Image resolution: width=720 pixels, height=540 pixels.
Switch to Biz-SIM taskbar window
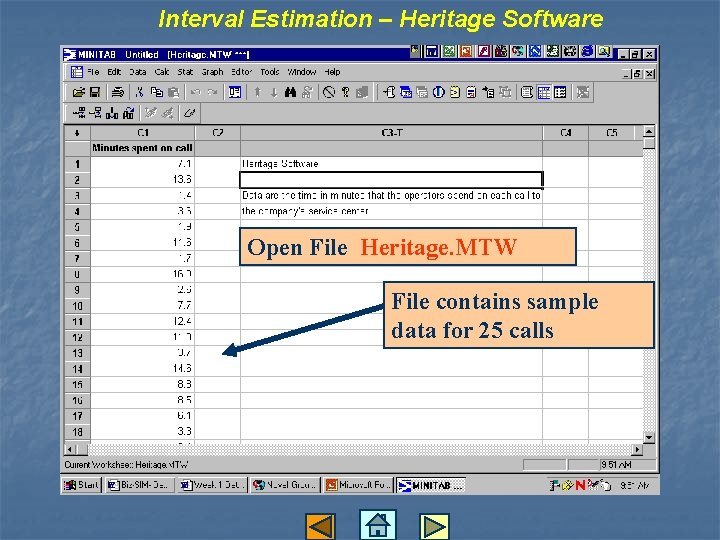140,485
